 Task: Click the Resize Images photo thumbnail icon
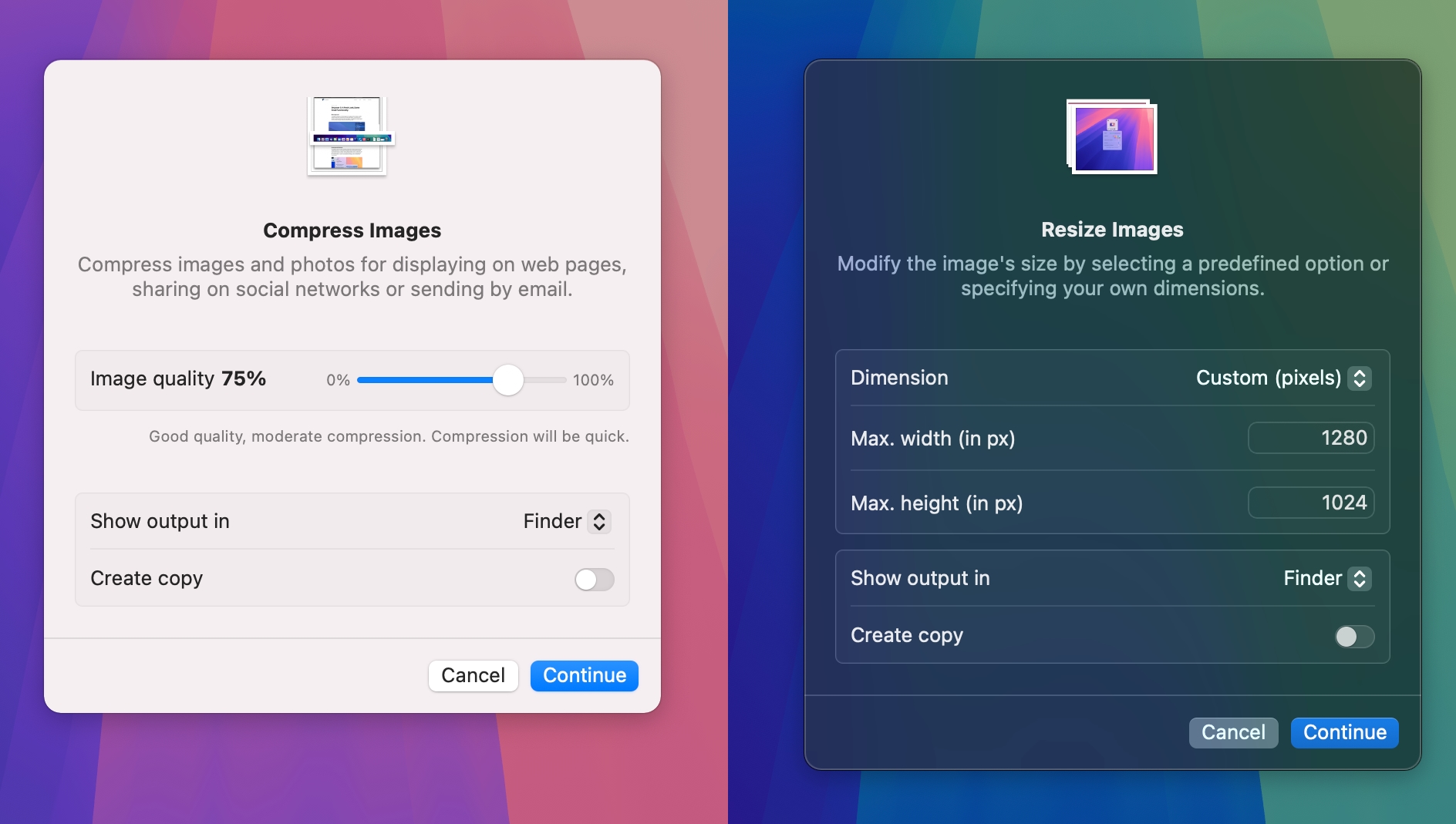coord(1111,136)
